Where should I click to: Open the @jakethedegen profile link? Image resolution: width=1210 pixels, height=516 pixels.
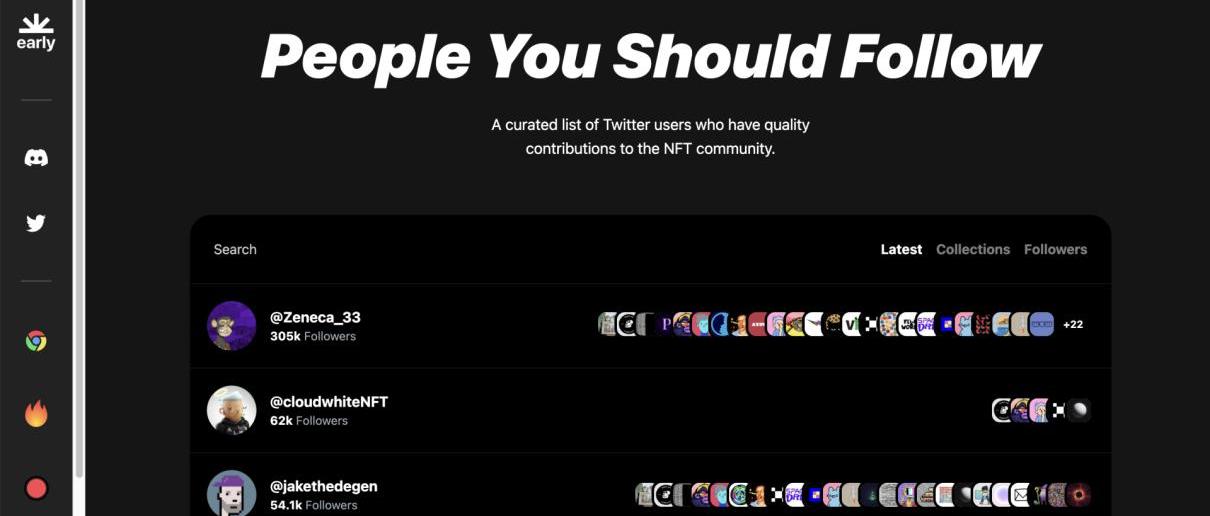(x=323, y=486)
